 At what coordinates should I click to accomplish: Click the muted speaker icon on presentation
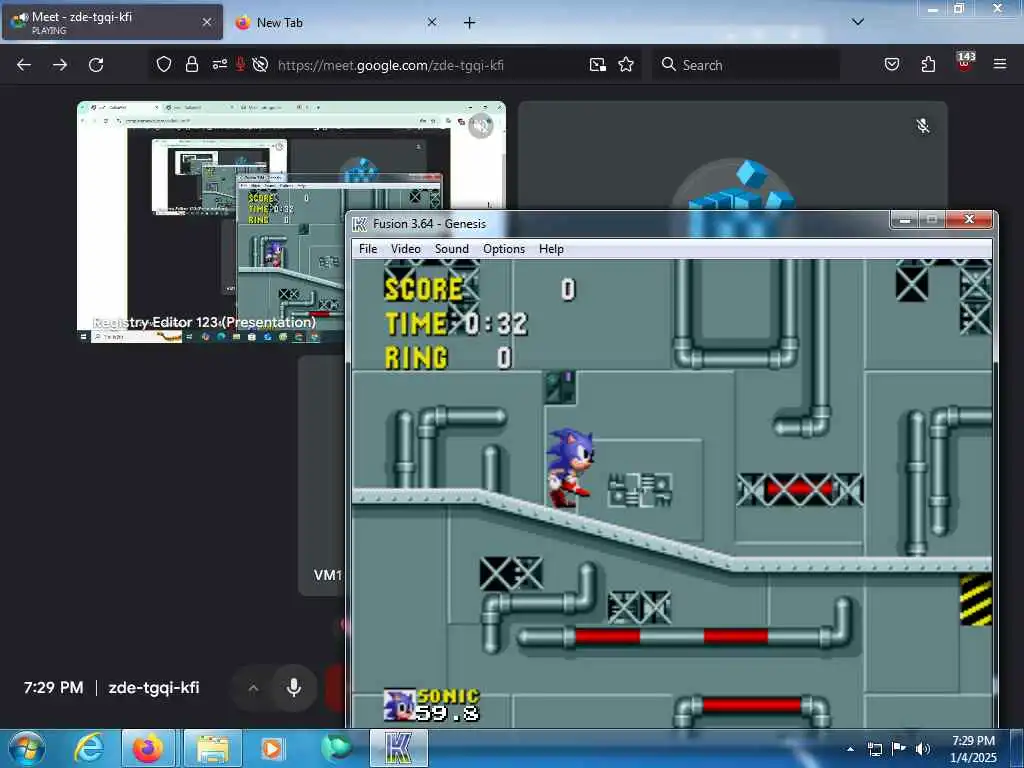coord(481,125)
